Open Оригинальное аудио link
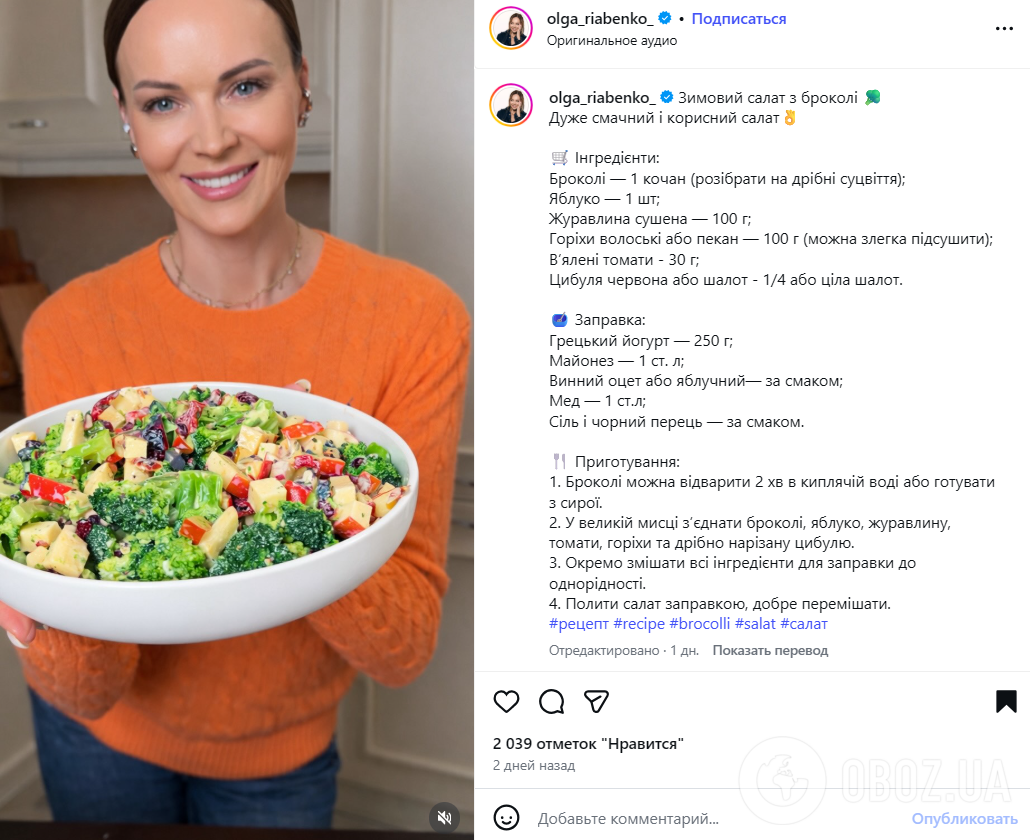Viewport: 1030px width, 840px height. [x=612, y=41]
